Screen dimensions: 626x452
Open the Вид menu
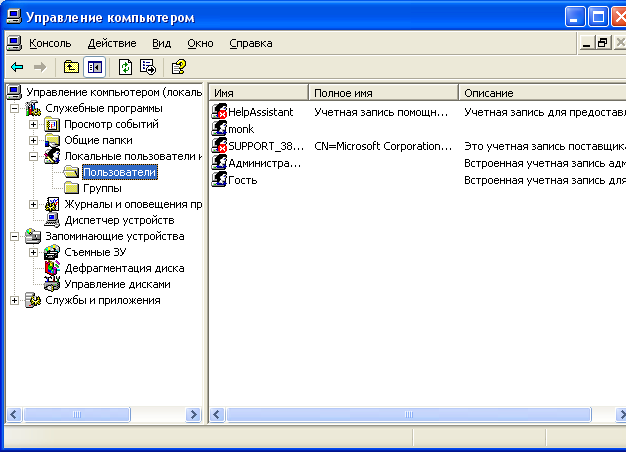[x=162, y=43]
